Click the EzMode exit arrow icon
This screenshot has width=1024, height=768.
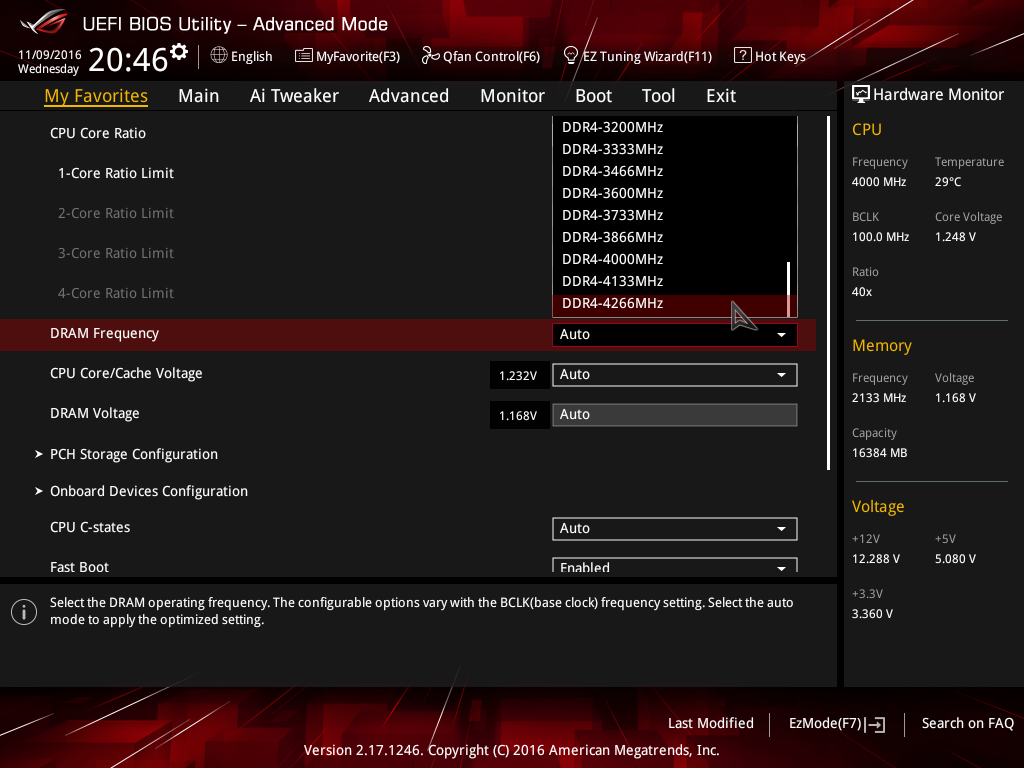pyautogui.click(x=875, y=724)
